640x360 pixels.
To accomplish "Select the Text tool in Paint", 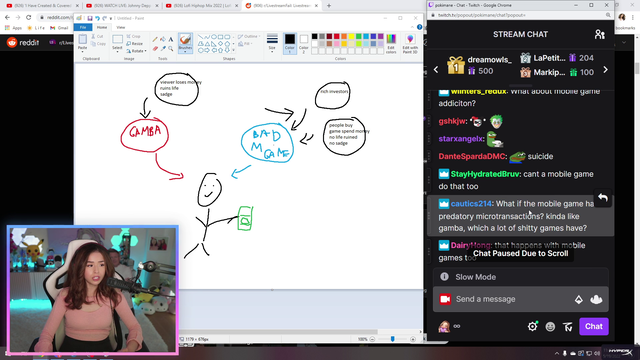I will coord(171,40).
